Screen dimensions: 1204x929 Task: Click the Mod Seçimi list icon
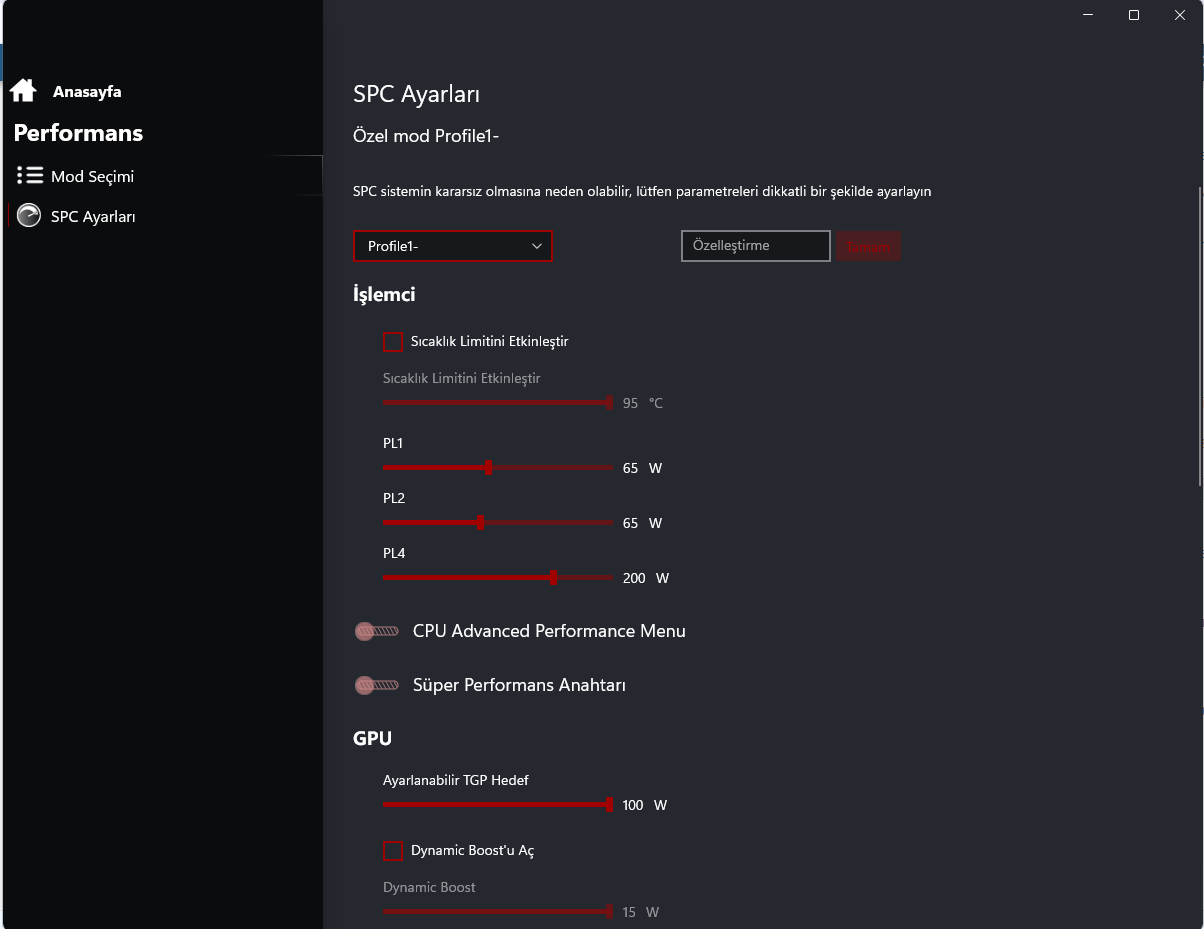click(x=30, y=176)
